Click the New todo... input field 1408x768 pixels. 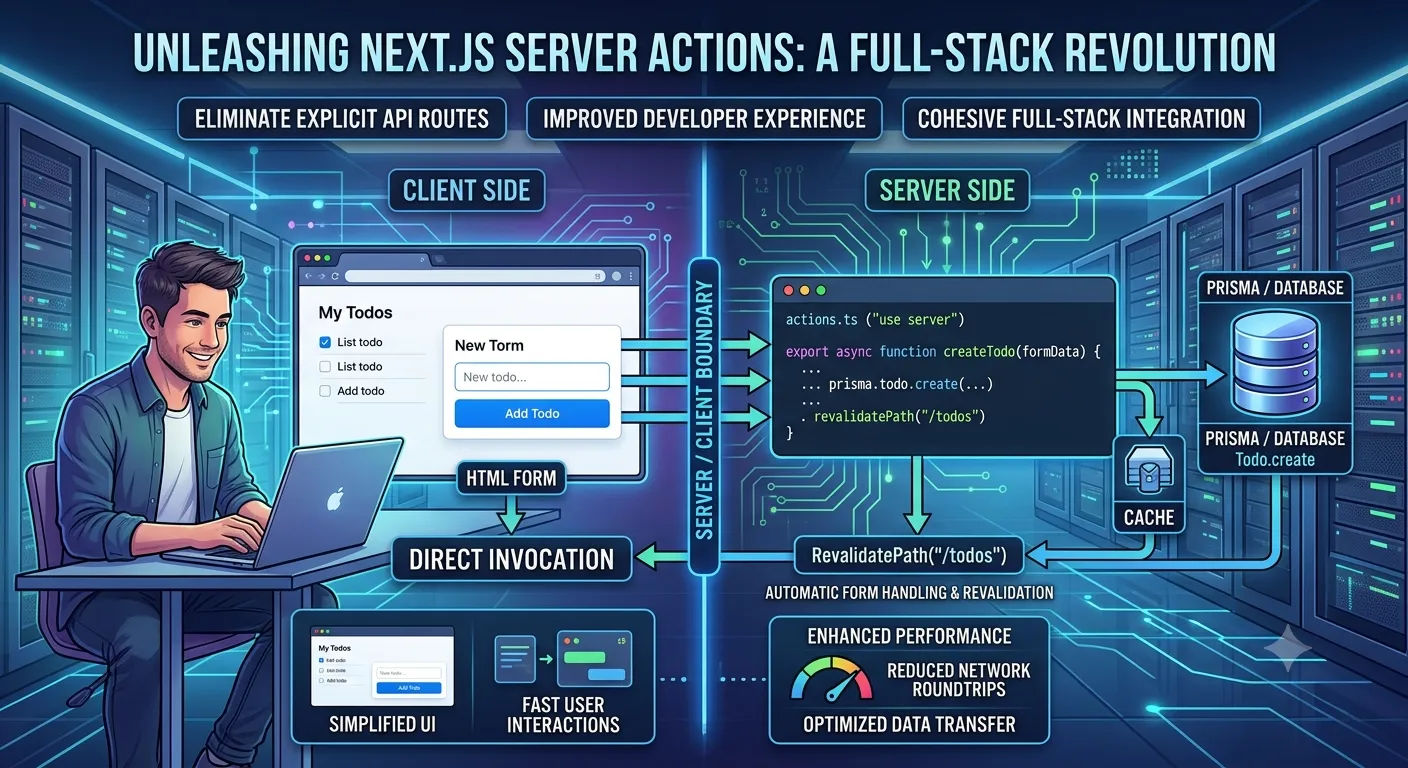(532, 377)
